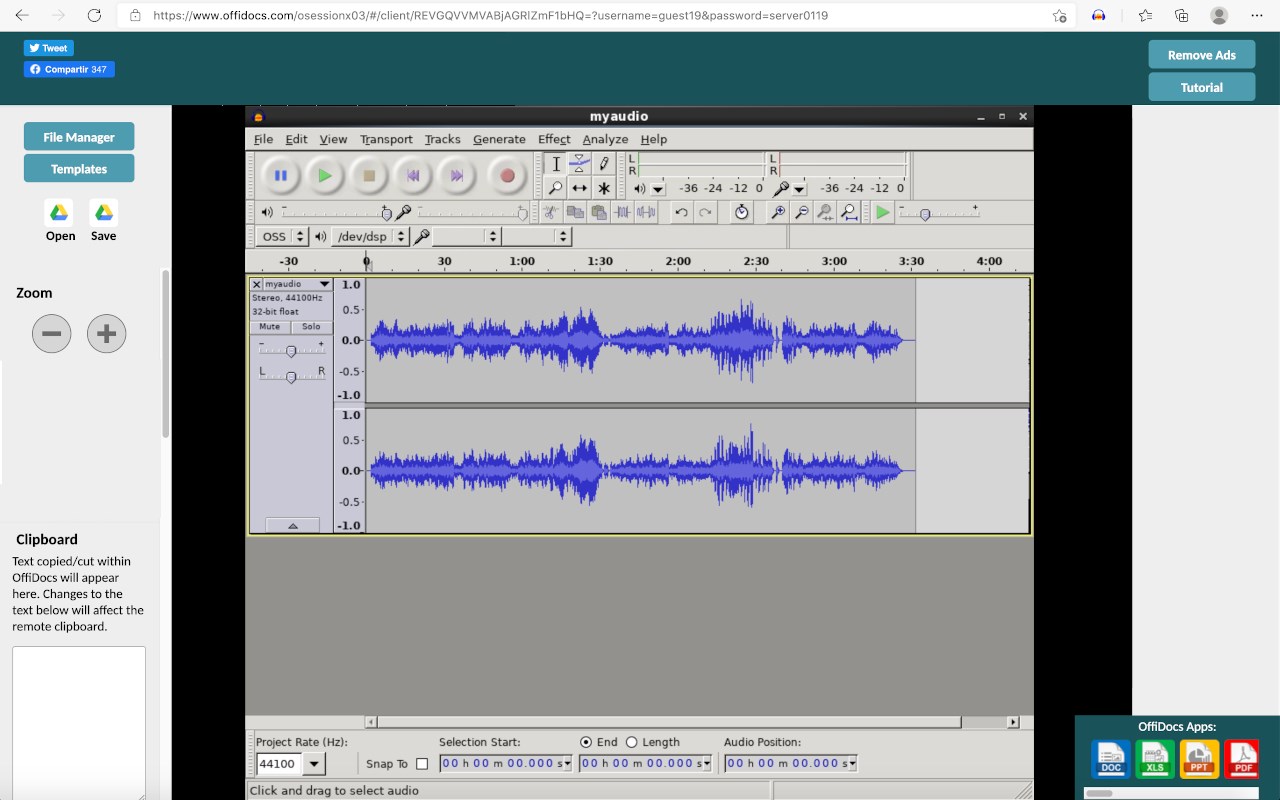
Task: Open the Edit menu
Action: click(x=296, y=139)
